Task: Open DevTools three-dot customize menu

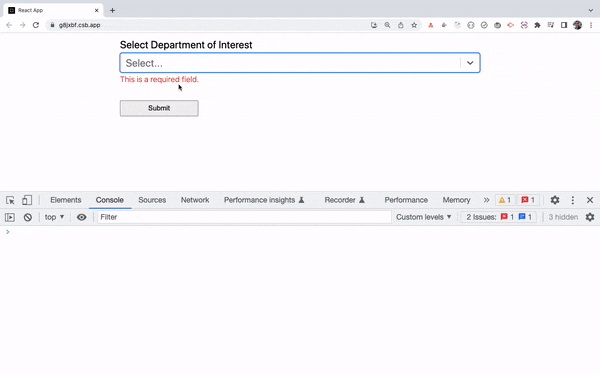Action: 572,200
